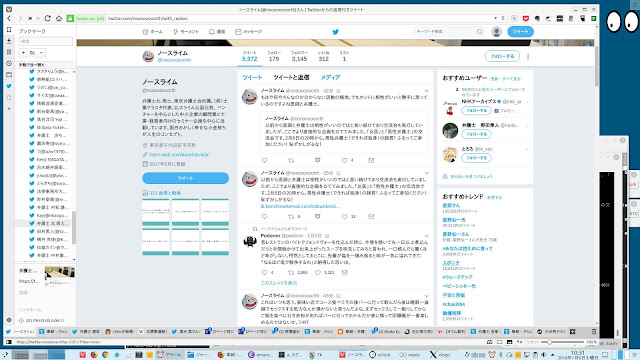Open the address bar dropdown arrow

tap(495, 18)
